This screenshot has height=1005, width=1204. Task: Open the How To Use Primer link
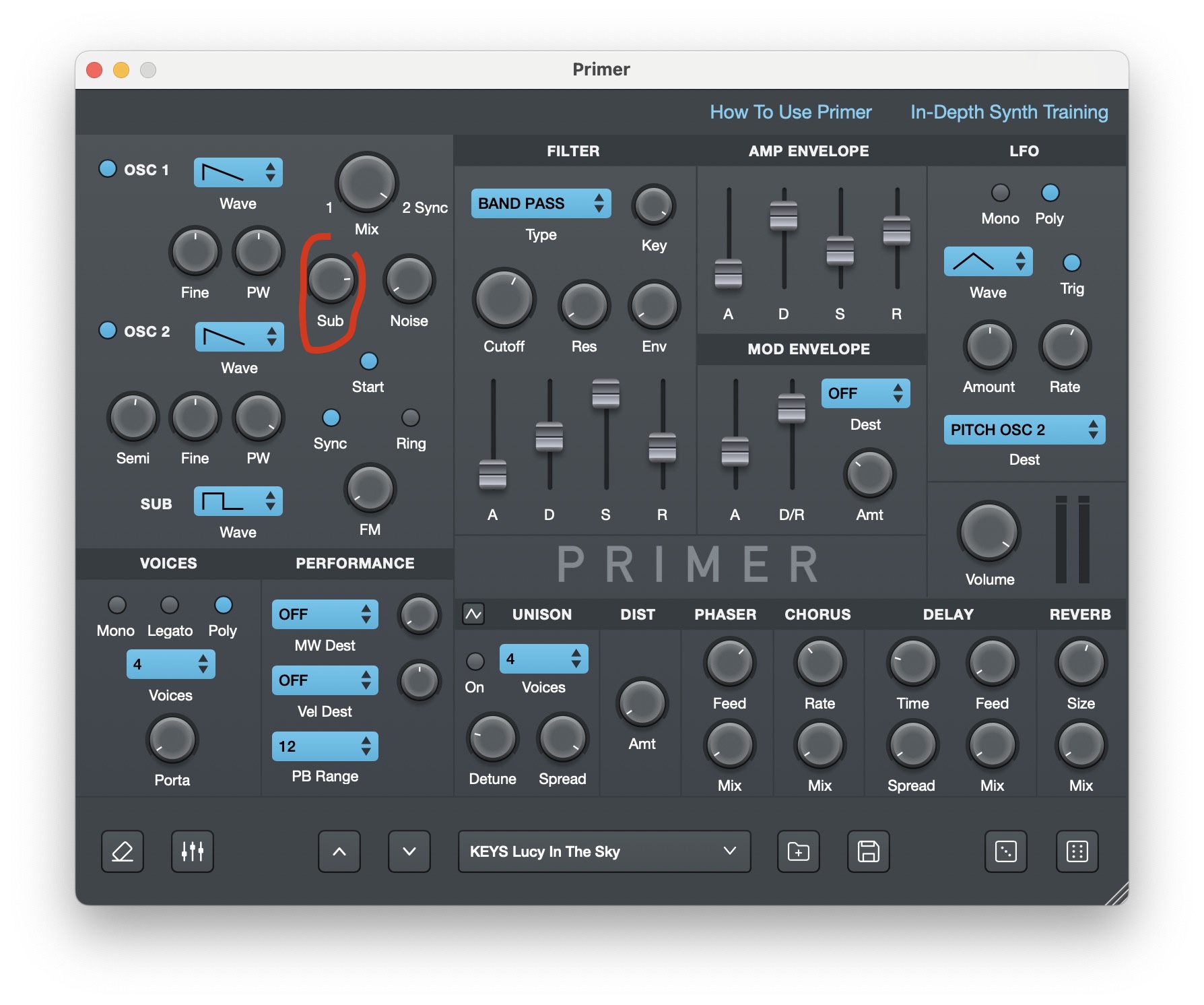pos(790,112)
